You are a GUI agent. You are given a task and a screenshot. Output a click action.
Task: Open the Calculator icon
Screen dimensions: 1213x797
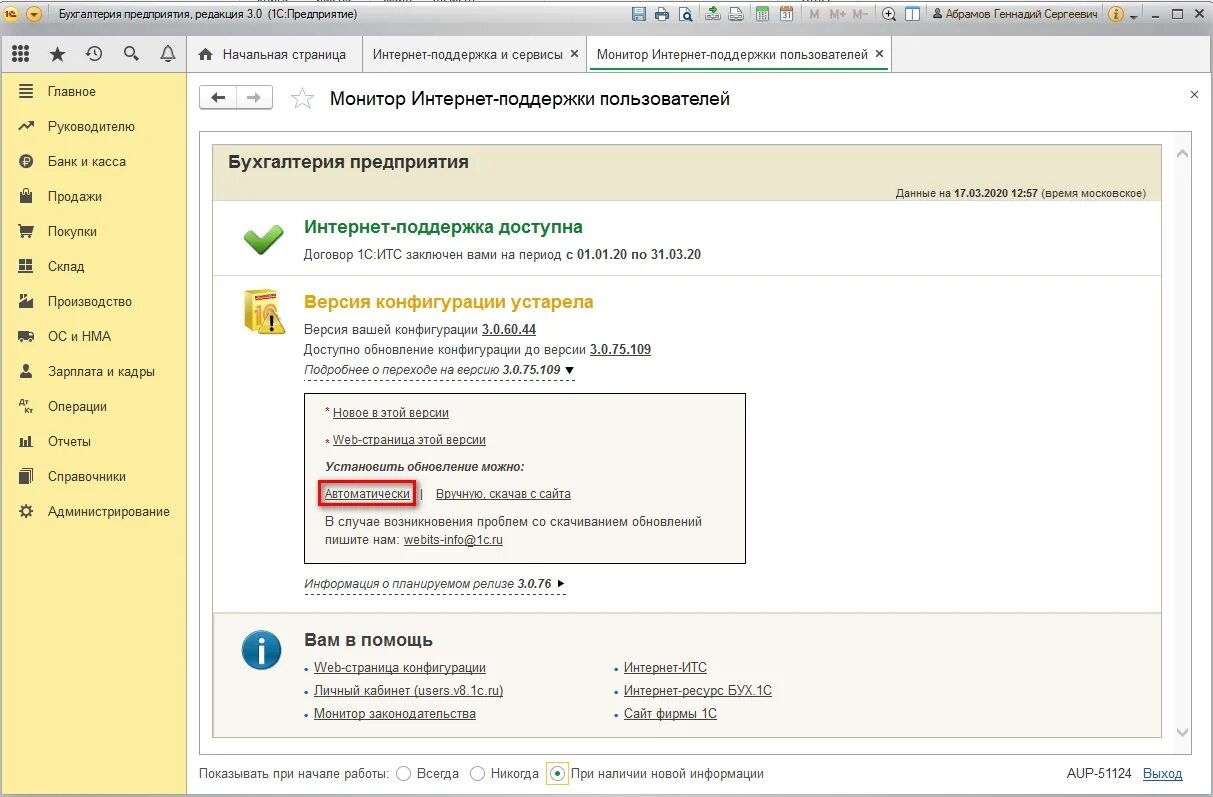click(763, 14)
